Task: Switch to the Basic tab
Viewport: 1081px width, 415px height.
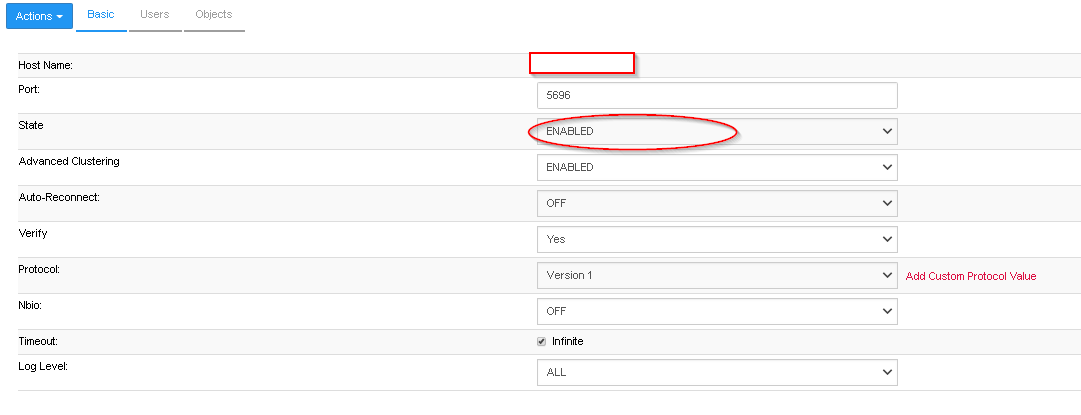Action: [101, 15]
